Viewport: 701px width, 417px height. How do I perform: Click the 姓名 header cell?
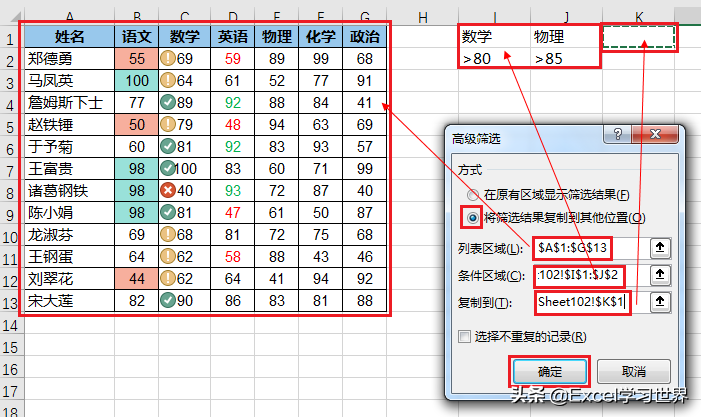(69, 36)
